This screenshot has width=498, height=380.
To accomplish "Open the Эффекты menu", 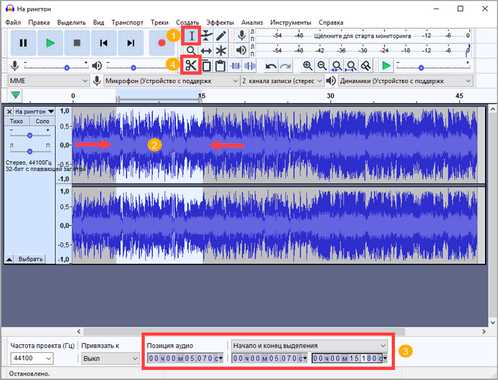I will click(220, 22).
